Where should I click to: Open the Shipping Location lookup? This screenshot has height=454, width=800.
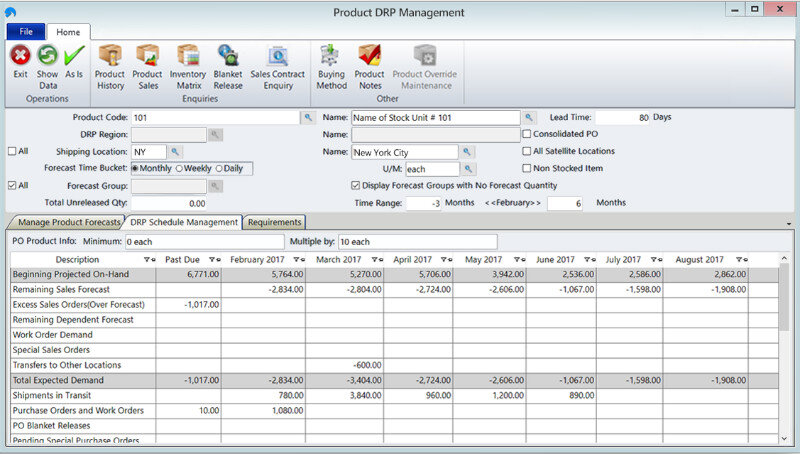175,151
